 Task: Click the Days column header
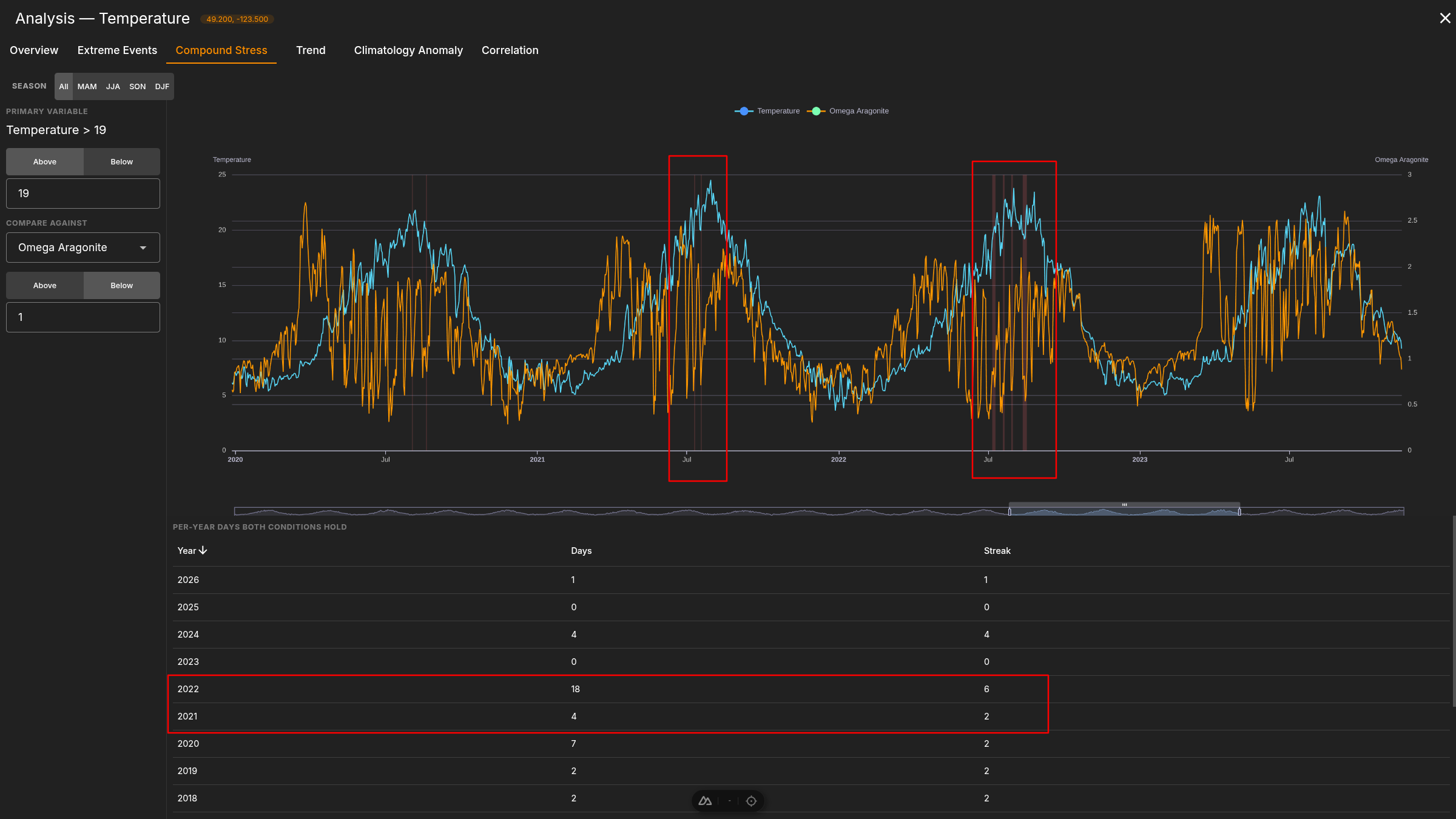(x=581, y=551)
